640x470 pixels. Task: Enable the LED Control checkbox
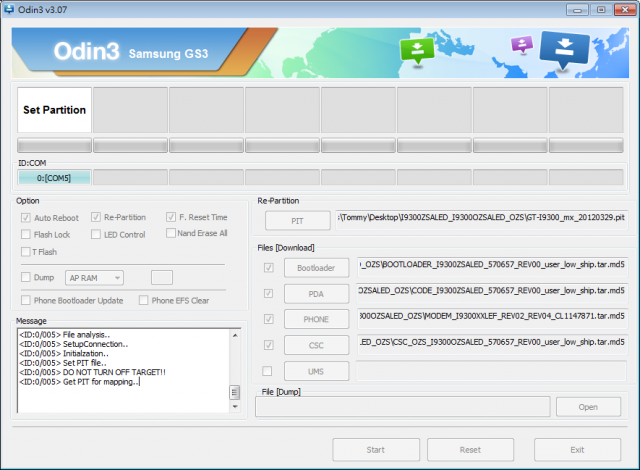[96, 234]
